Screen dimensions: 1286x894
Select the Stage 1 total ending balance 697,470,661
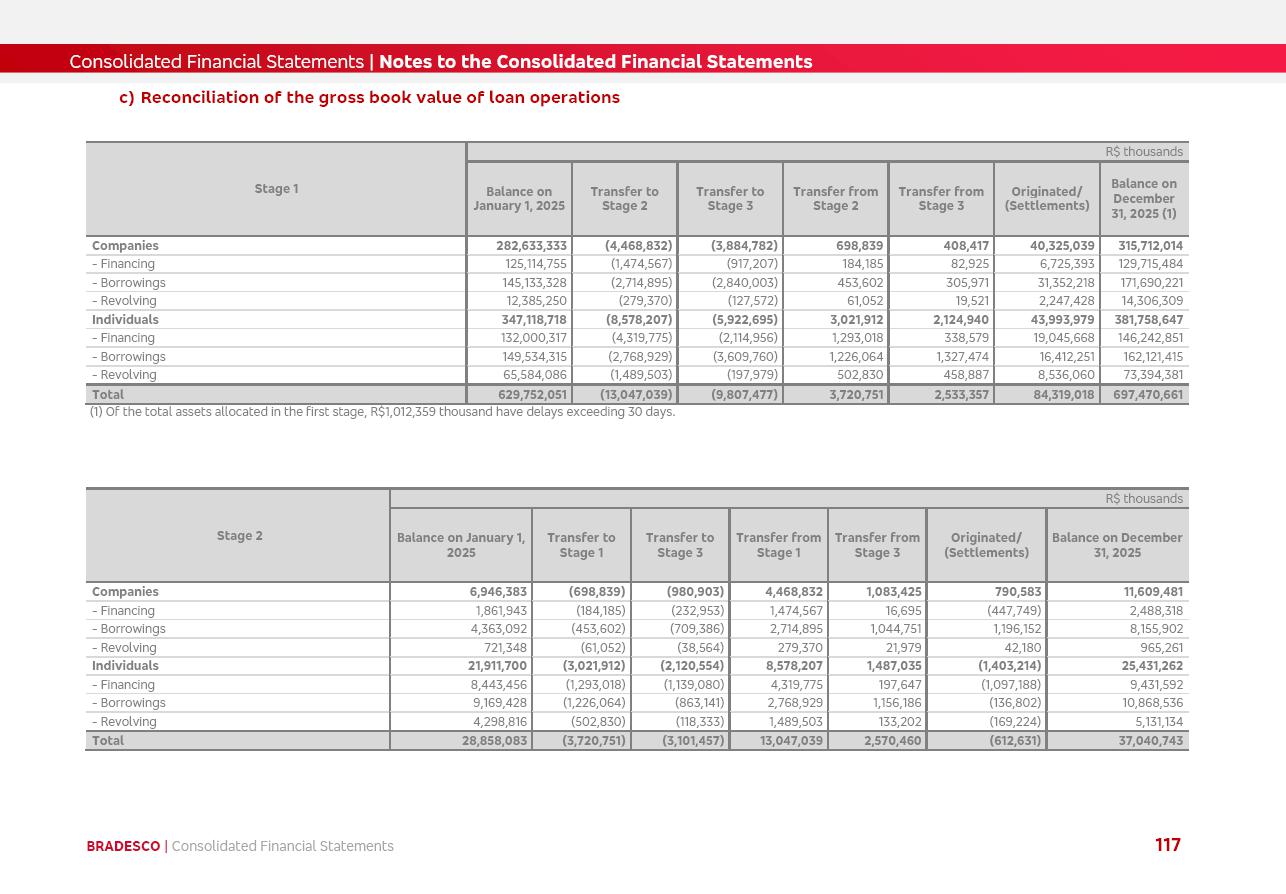1148,395
